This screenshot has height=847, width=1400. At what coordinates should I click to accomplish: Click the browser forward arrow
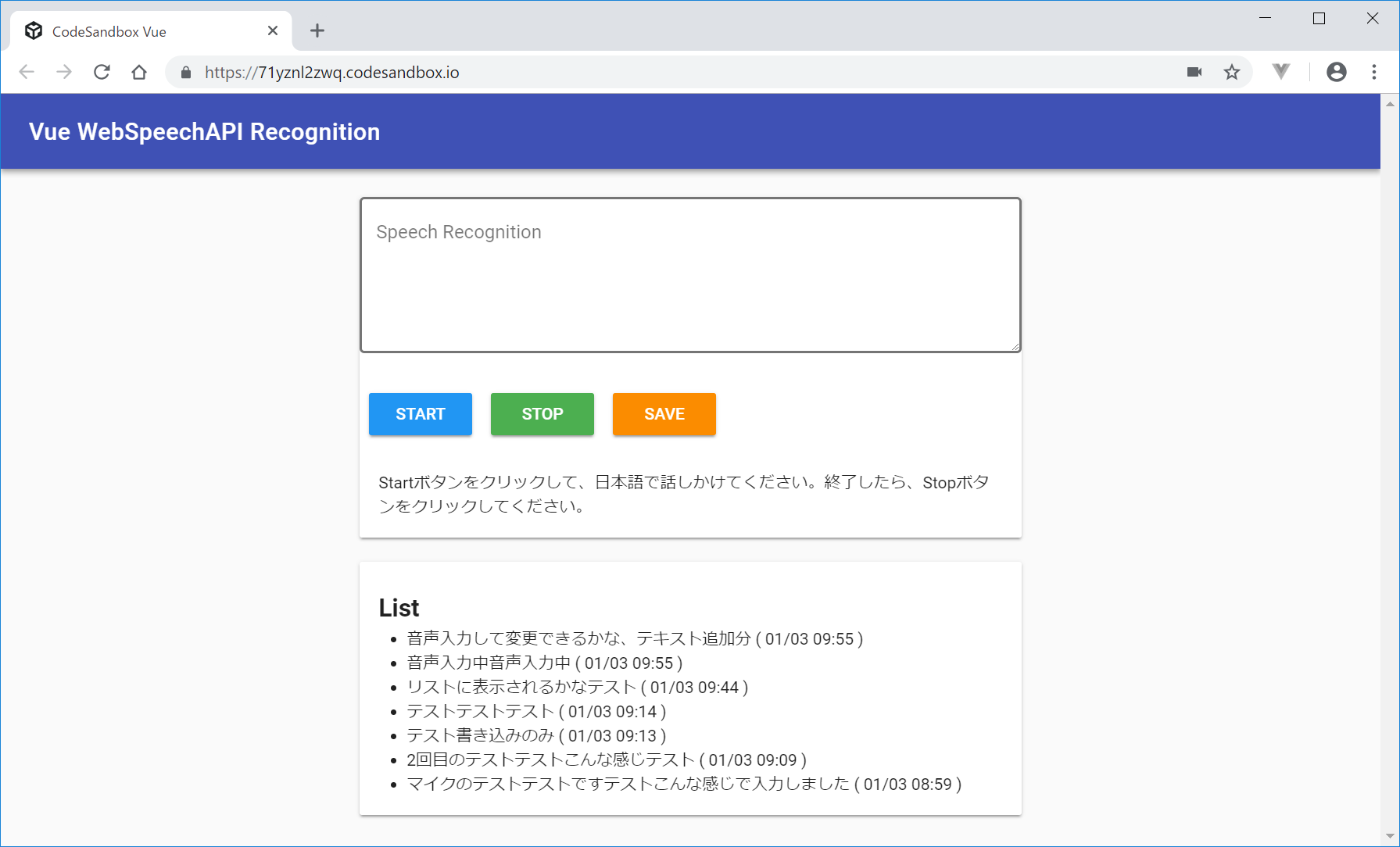coord(64,73)
